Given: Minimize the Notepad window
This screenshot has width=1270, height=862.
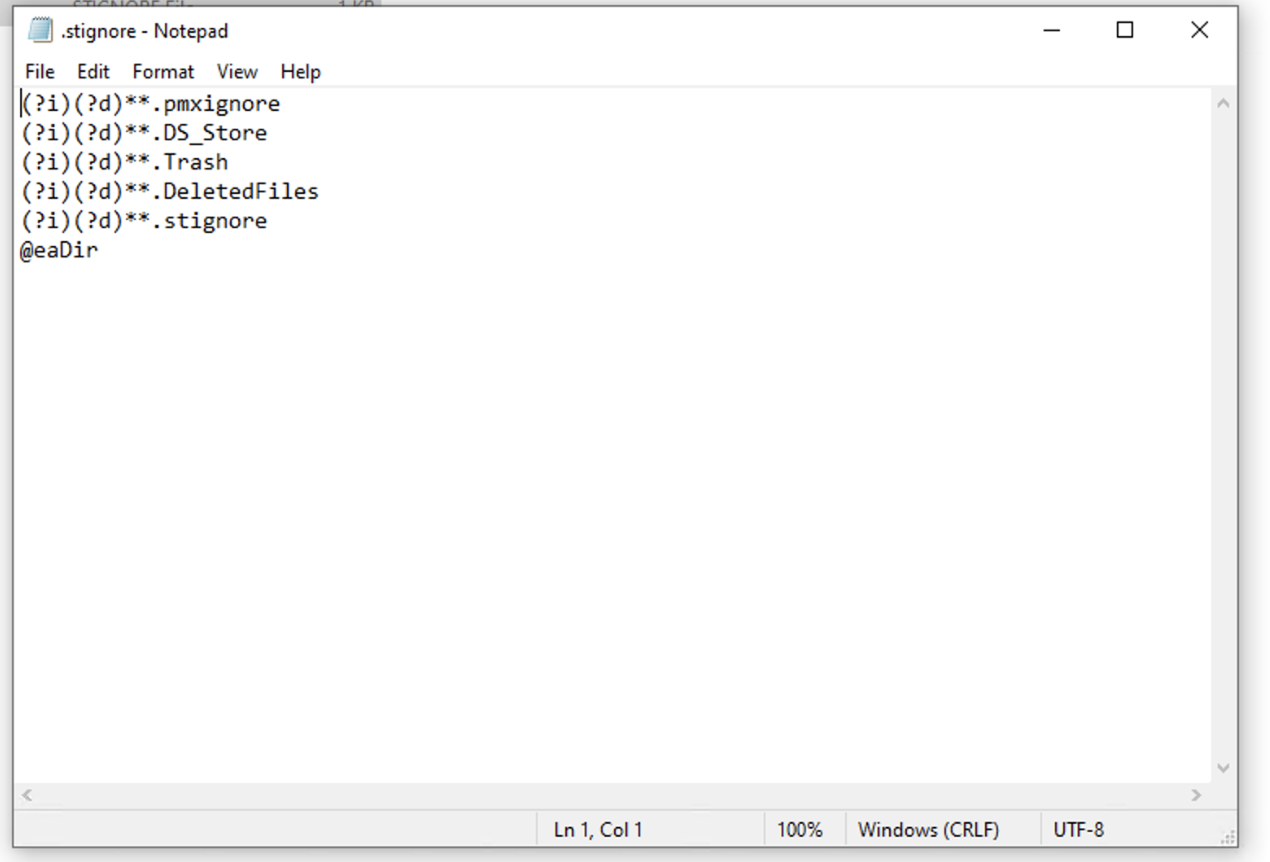Looking at the screenshot, I should click(1052, 31).
